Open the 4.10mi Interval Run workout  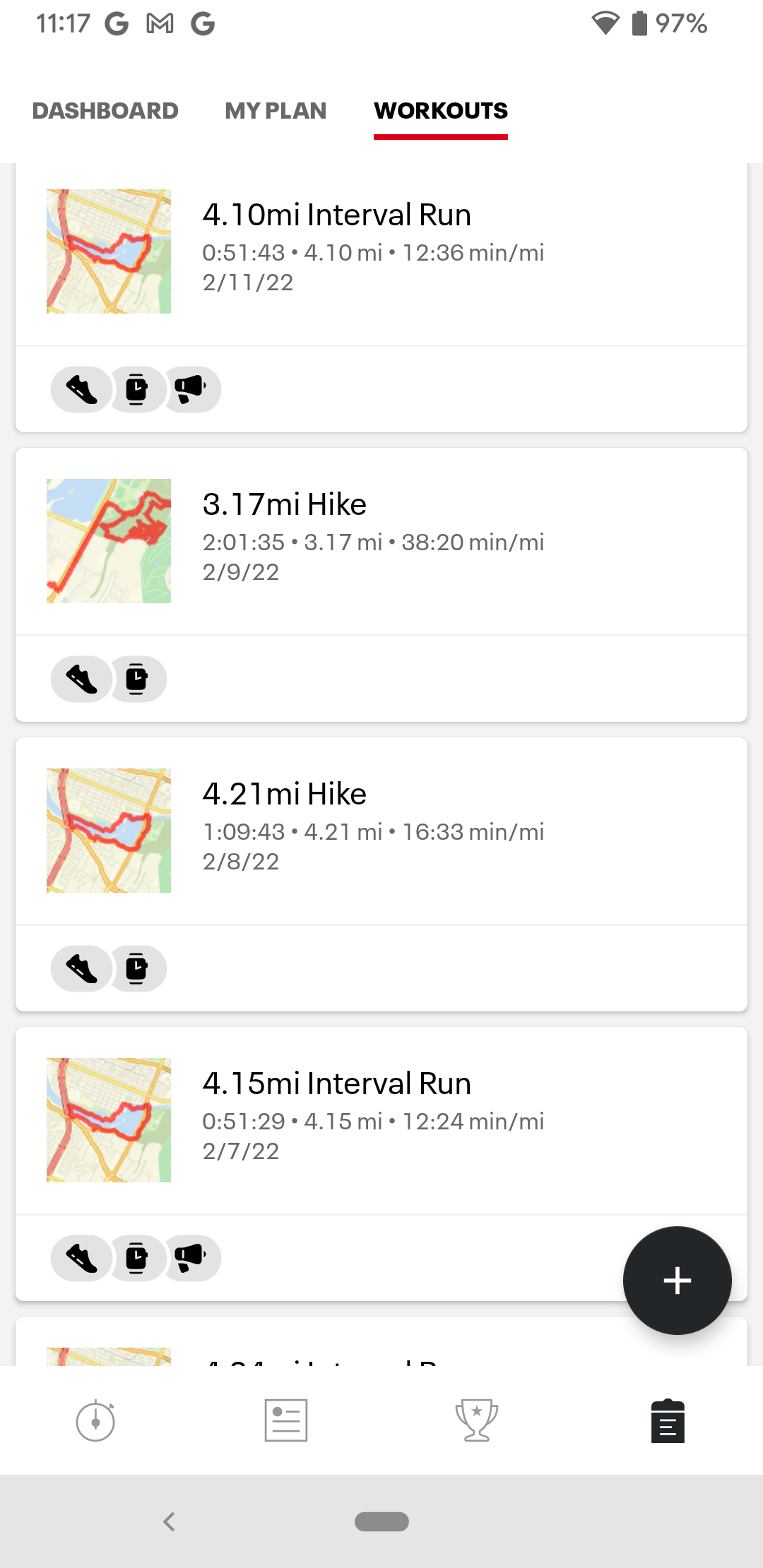(336, 215)
